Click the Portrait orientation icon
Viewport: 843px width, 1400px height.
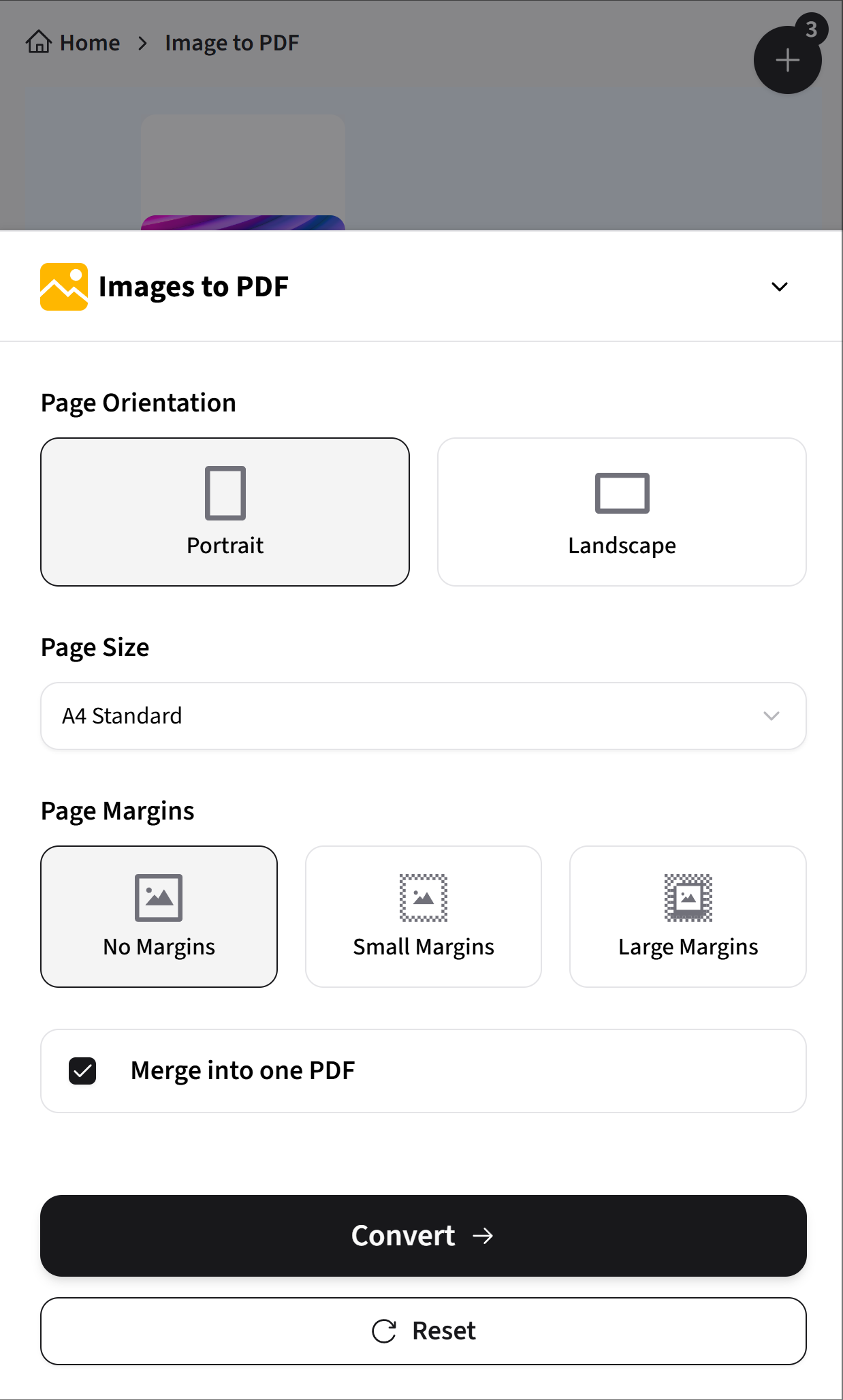tap(225, 492)
